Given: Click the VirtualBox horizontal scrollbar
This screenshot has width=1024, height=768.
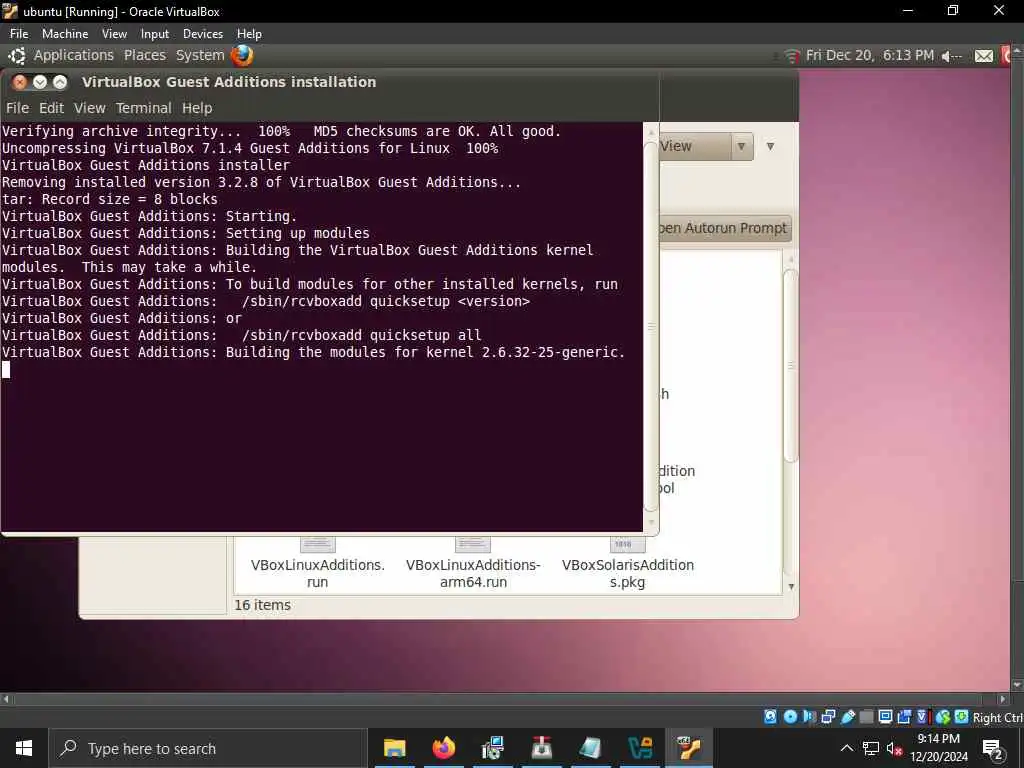Looking at the screenshot, I should pos(498,699).
